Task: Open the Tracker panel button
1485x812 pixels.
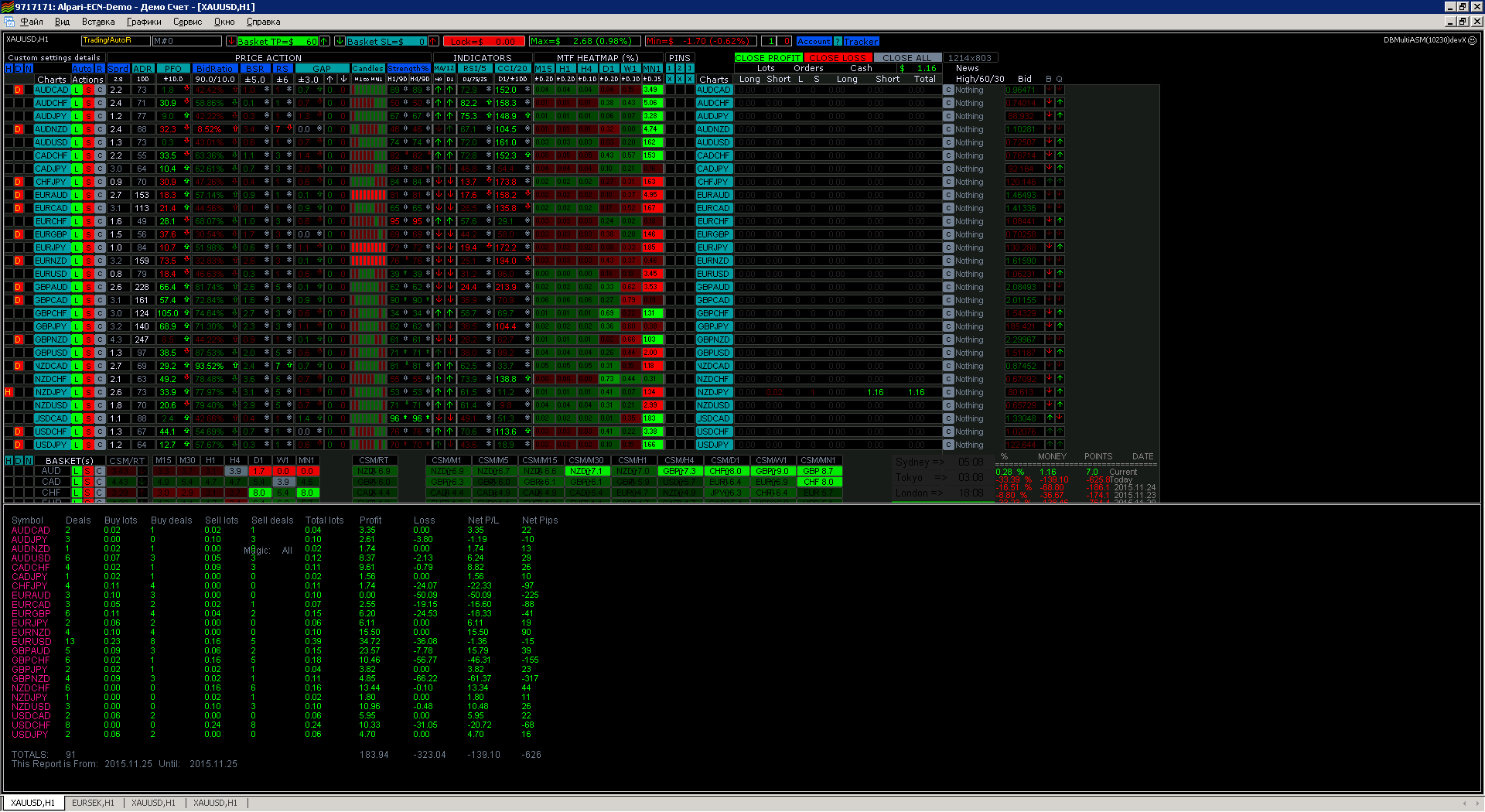Action: point(861,42)
